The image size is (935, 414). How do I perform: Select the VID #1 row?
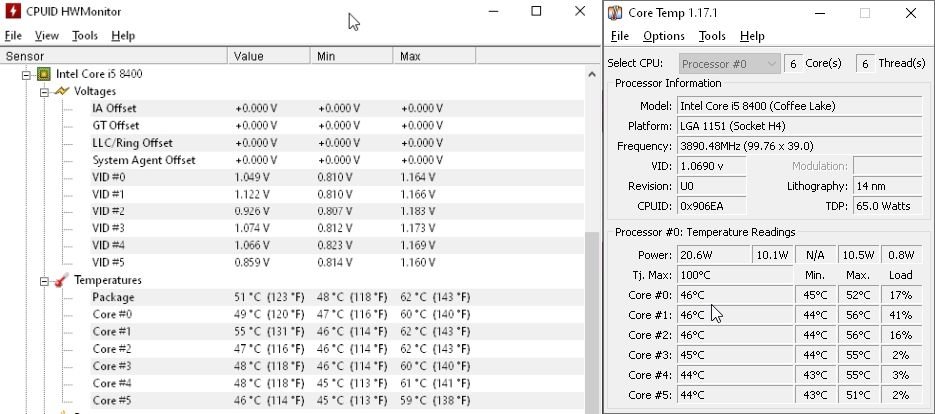click(x=337, y=194)
